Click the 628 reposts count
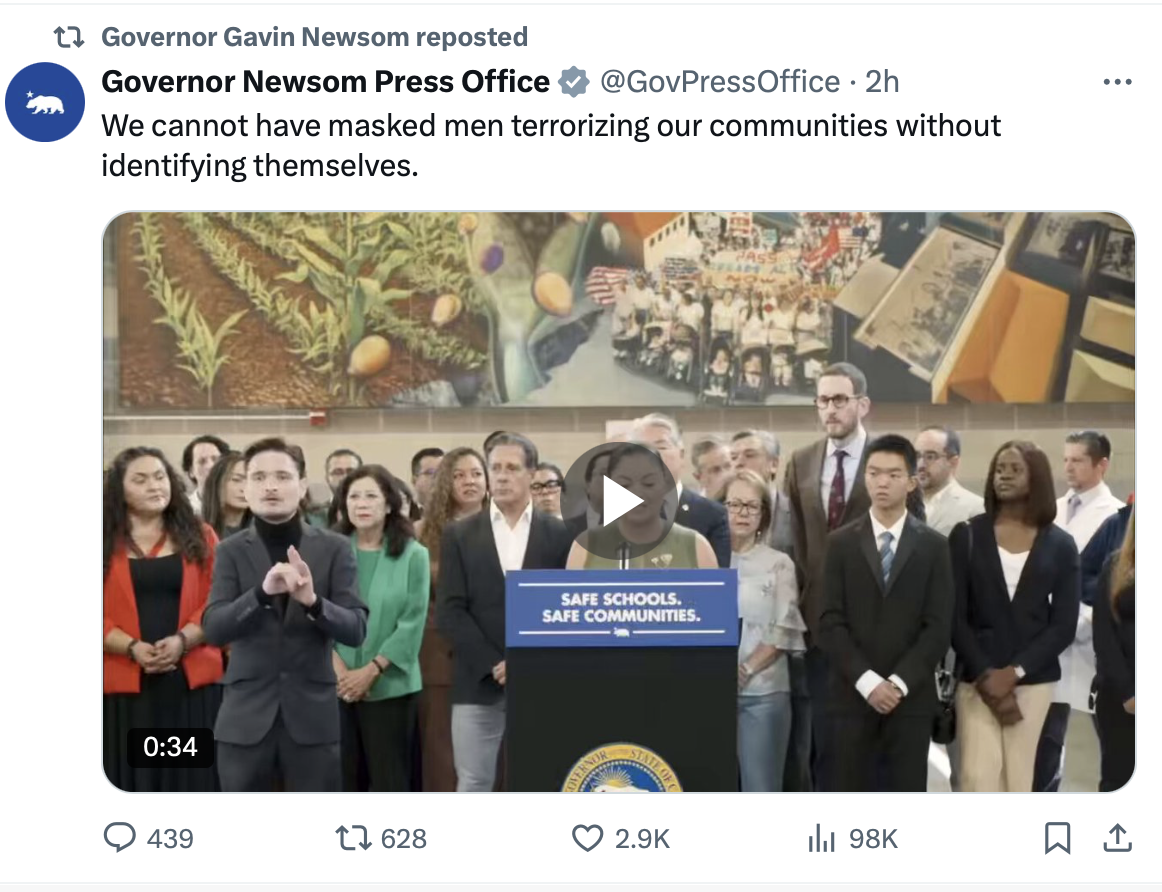This screenshot has width=1162, height=892. (404, 838)
